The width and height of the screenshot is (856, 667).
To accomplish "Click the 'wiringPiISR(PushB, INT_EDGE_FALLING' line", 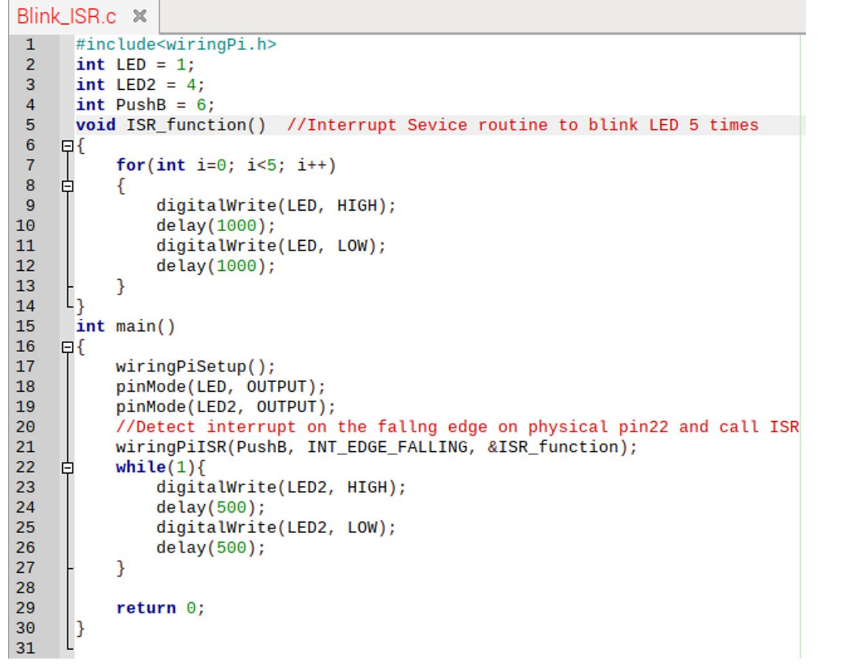I will point(376,447).
